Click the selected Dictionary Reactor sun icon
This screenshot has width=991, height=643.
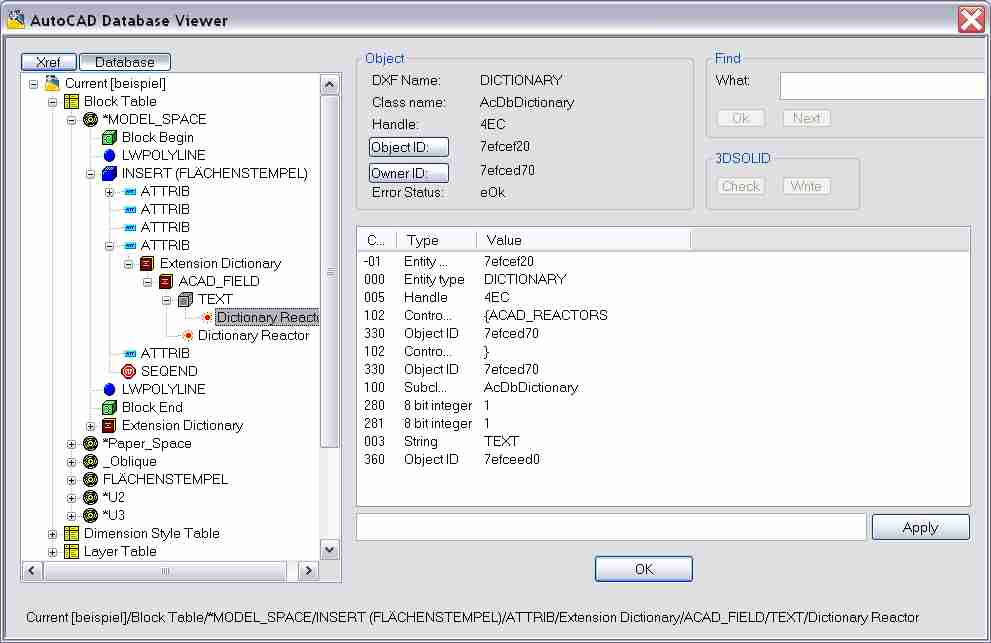[207, 317]
